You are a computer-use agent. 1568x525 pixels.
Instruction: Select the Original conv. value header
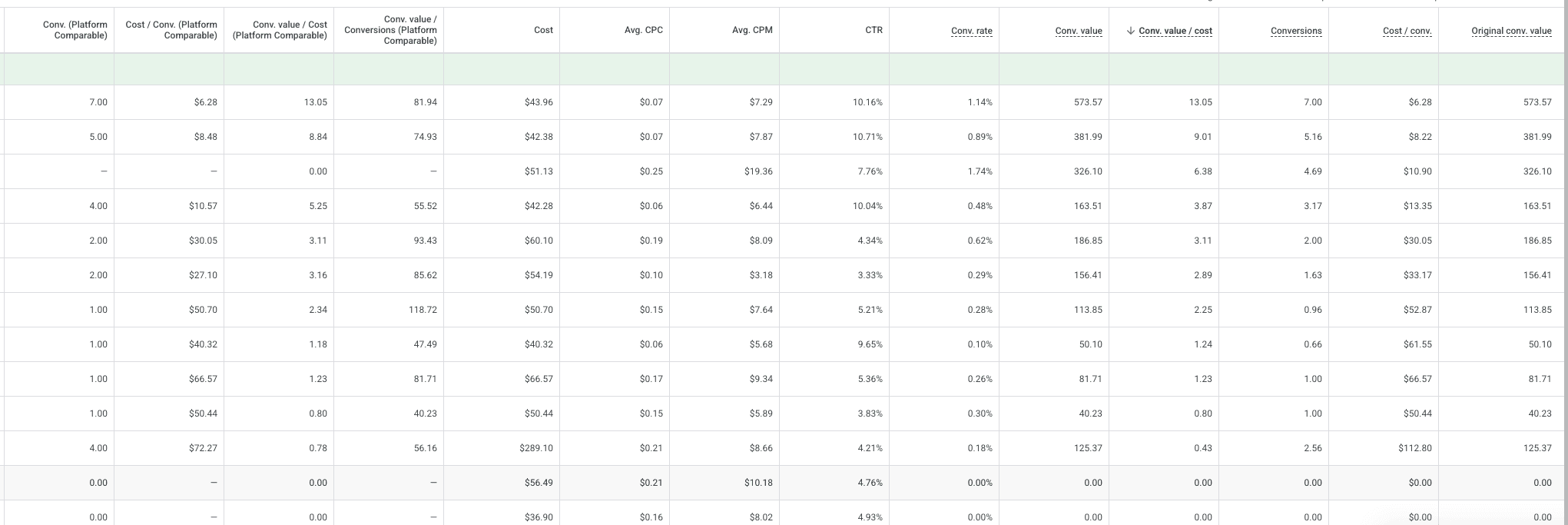click(1511, 31)
